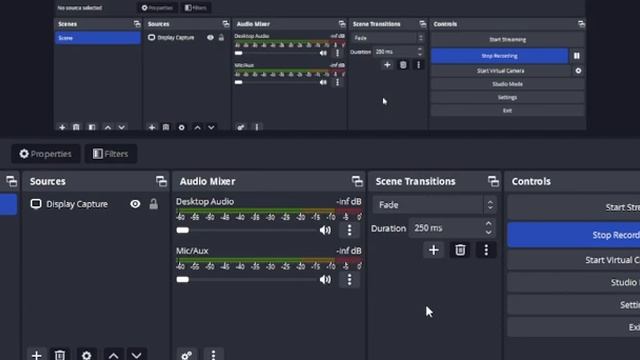640x360 pixels.
Task: Pause recording with the pause icon in the preview
Action: (577, 56)
